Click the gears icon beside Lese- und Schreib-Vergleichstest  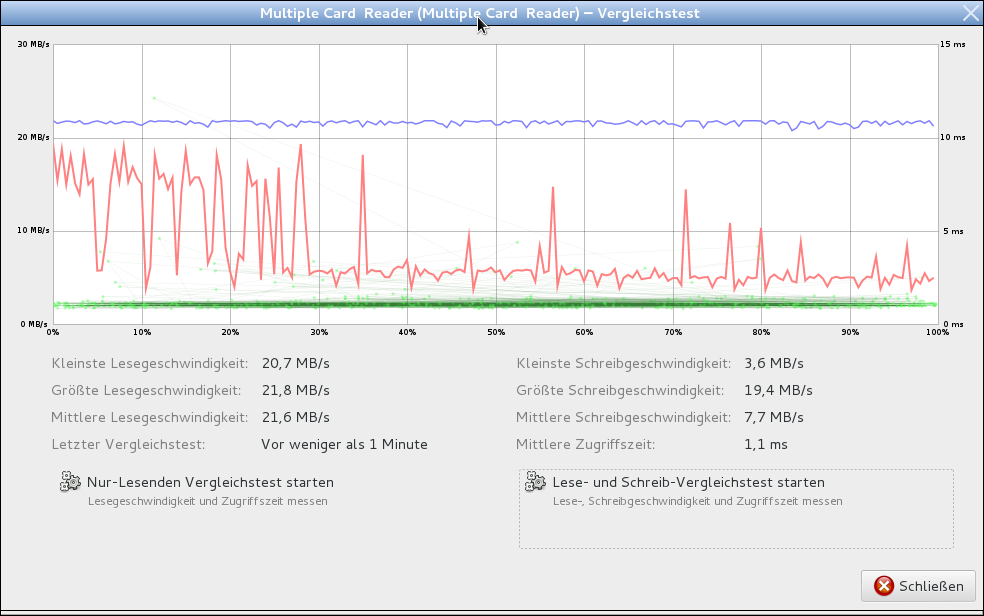tap(535, 482)
